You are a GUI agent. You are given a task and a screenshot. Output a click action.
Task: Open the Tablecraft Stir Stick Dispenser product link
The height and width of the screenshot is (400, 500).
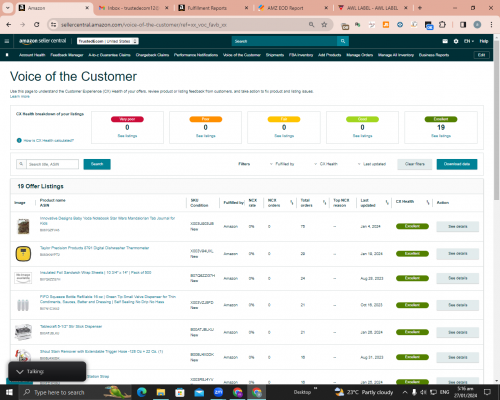click(x=71, y=326)
